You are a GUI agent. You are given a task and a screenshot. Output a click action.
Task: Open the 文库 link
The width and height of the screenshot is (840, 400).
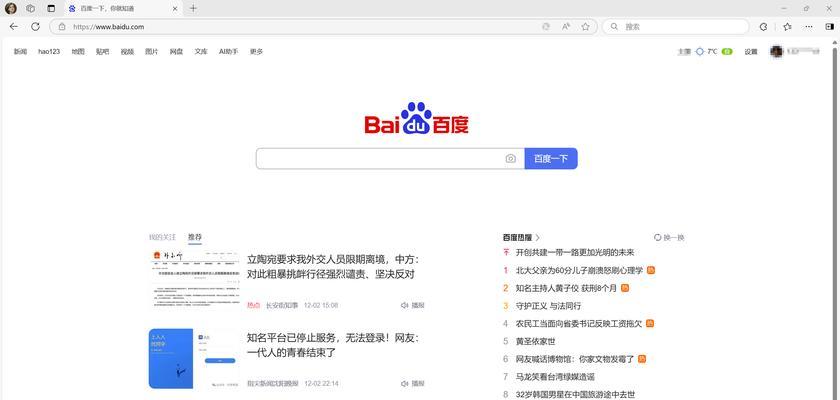point(201,52)
